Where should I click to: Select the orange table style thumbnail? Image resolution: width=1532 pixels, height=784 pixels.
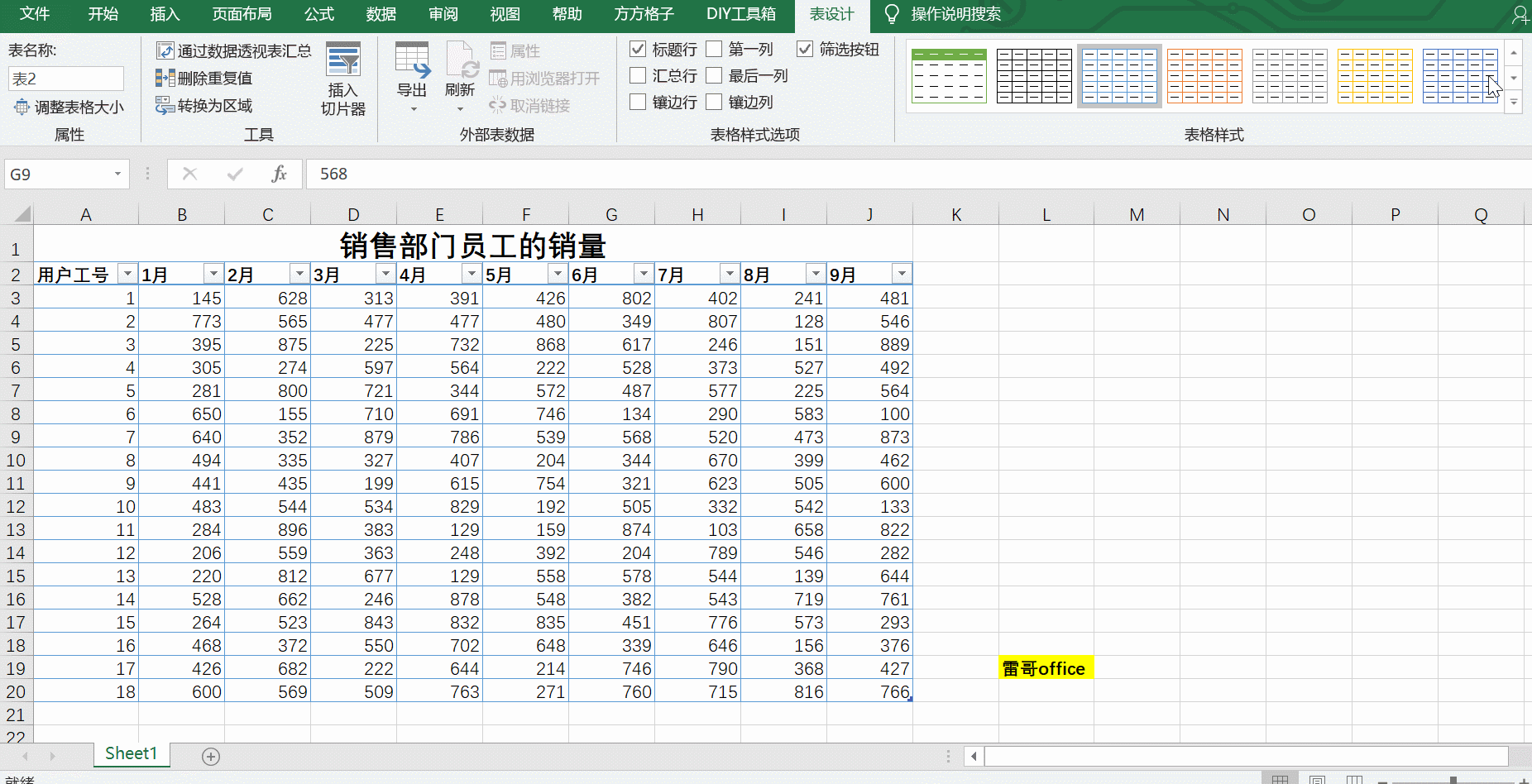(x=1204, y=75)
